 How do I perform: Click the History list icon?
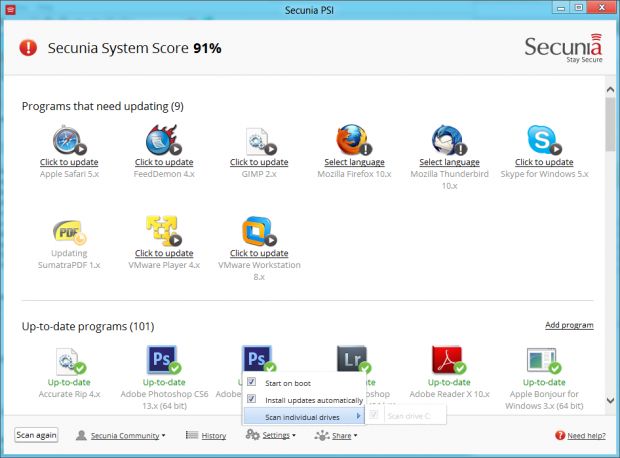[x=192, y=435]
